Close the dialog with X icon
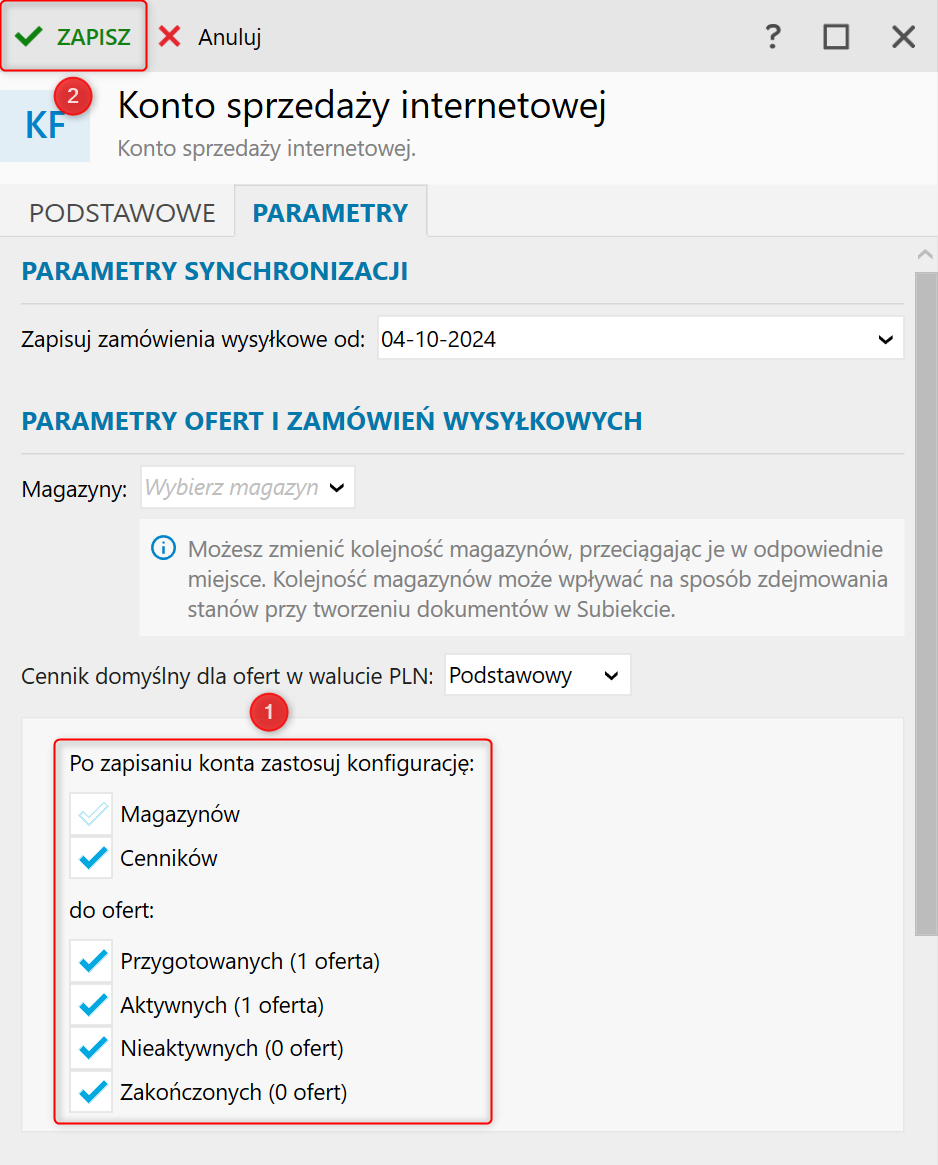 [x=904, y=37]
